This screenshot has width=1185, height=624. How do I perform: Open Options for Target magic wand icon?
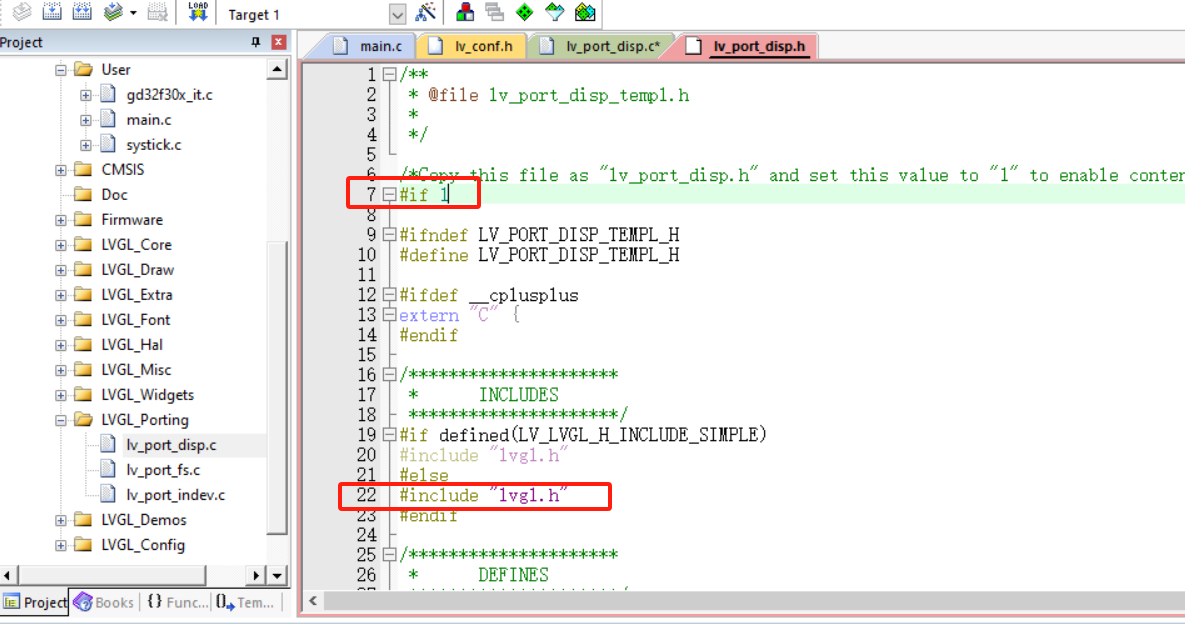[426, 13]
